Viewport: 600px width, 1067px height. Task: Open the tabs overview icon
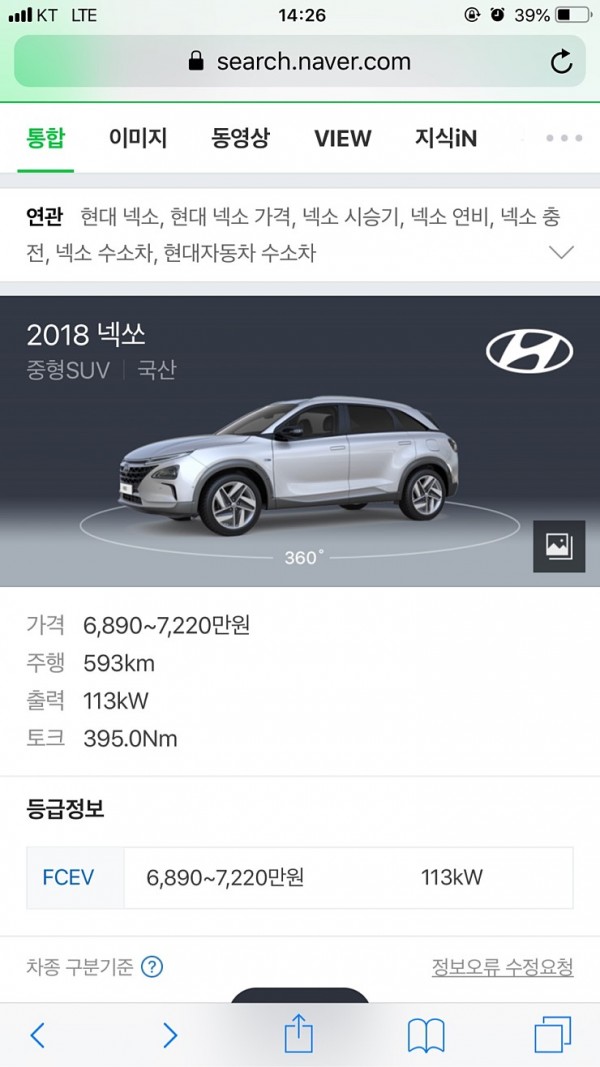(x=552, y=1035)
